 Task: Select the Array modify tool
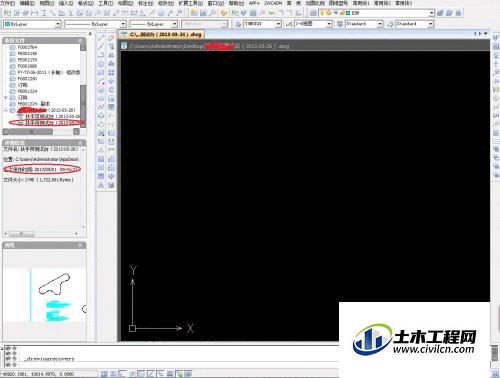pyautogui.click(x=111, y=72)
